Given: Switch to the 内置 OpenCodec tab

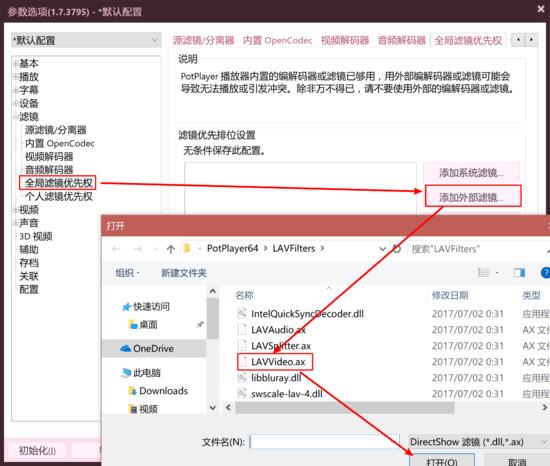Looking at the screenshot, I should pyautogui.click(x=277, y=40).
